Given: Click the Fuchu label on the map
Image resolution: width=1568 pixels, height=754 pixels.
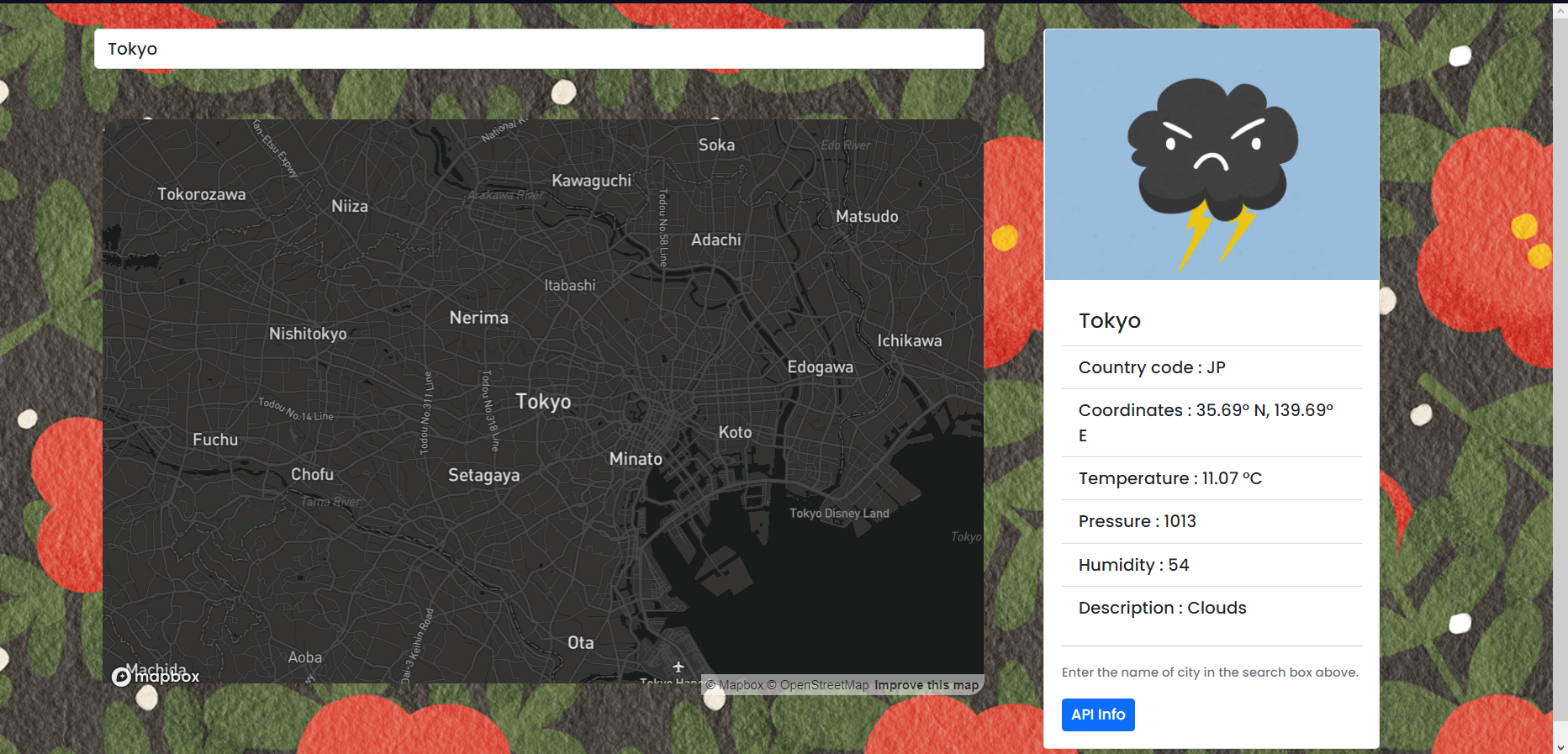Looking at the screenshot, I should pos(215,440).
